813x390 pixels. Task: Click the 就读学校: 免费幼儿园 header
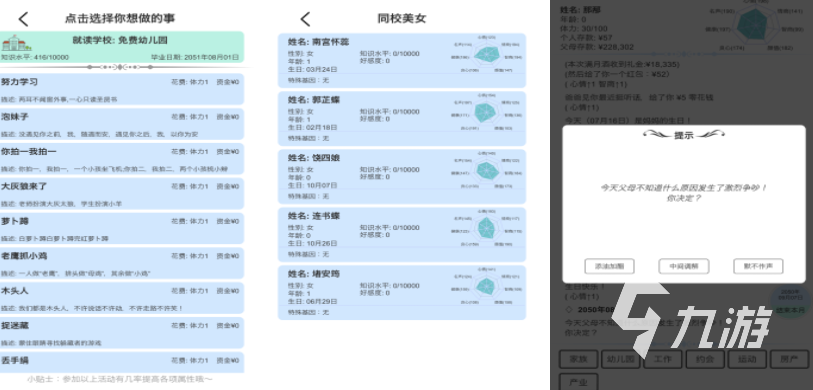[120, 40]
